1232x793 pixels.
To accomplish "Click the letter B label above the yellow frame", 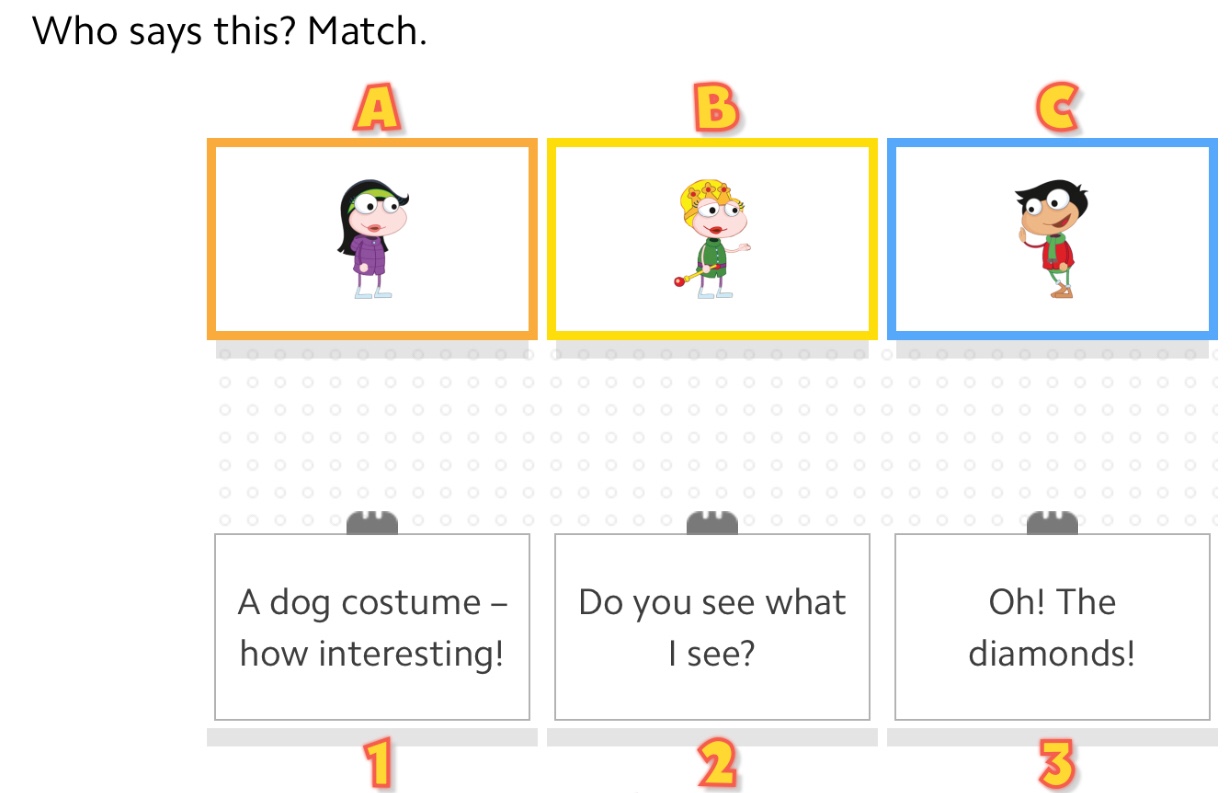I will (x=715, y=109).
